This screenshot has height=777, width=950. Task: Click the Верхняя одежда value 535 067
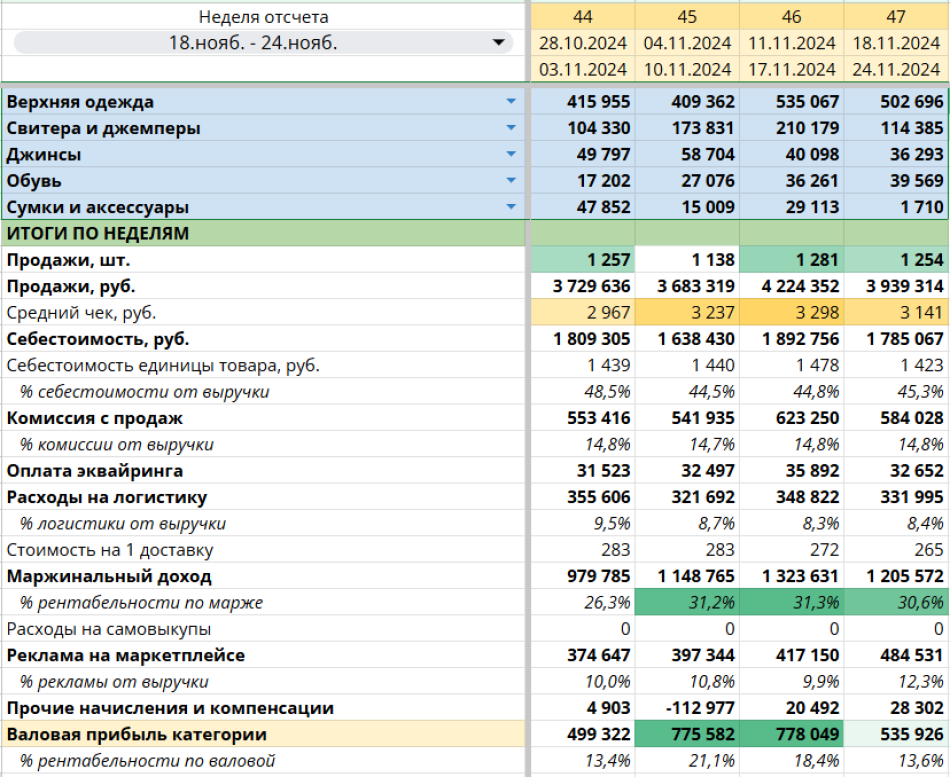(x=792, y=102)
